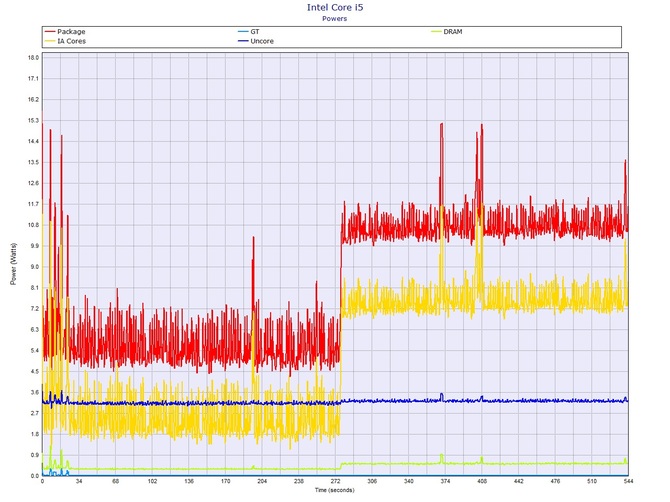670x502 pixels.
Task: Click the 9.9 y-axis value
Action: pyautogui.click(x=33, y=246)
